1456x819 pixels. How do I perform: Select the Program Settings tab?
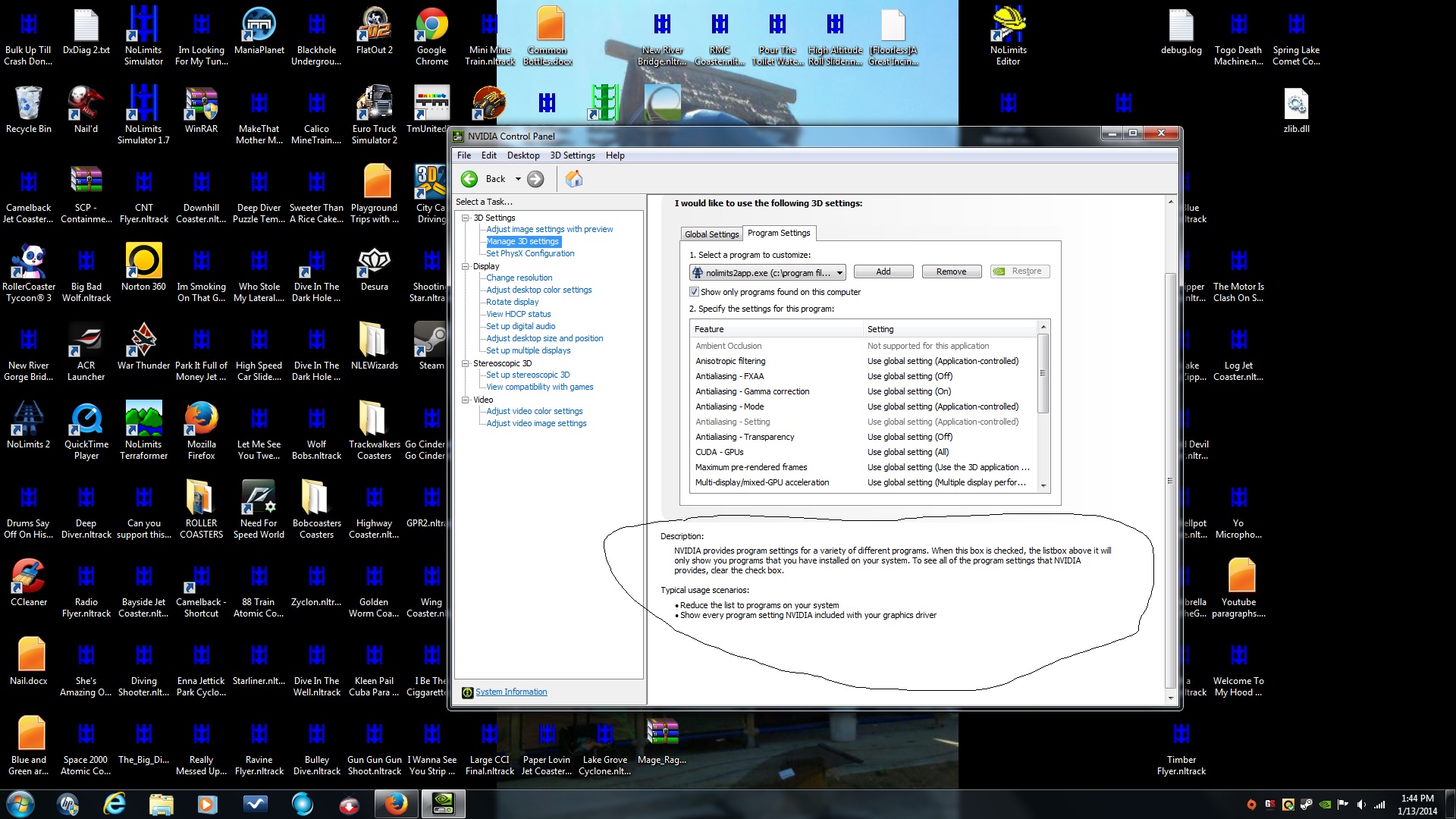click(x=779, y=233)
